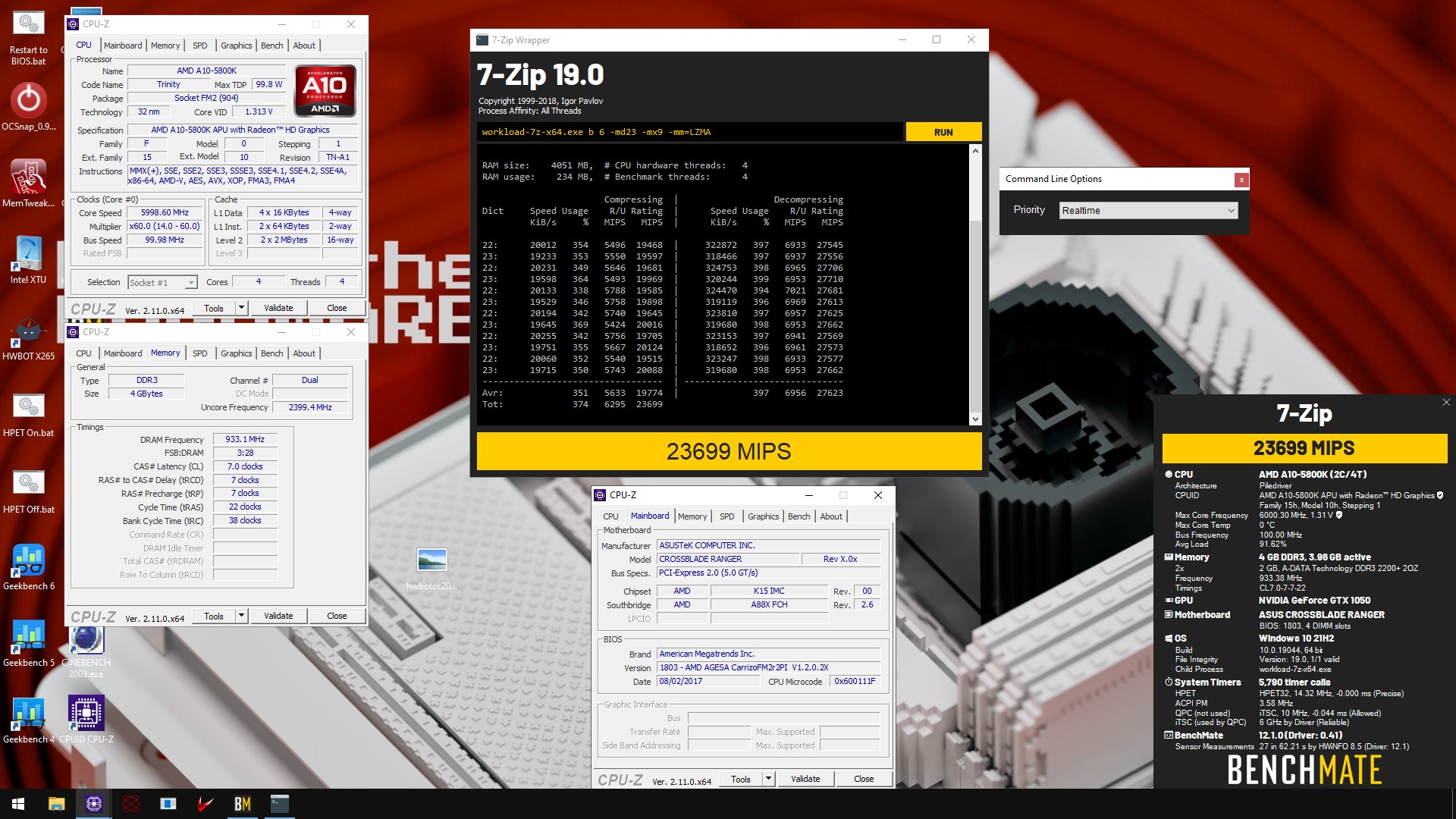1456x819 pixels.
Task: Click the scroll up arrow in 7-Zip console
Action: click(975, 151)
